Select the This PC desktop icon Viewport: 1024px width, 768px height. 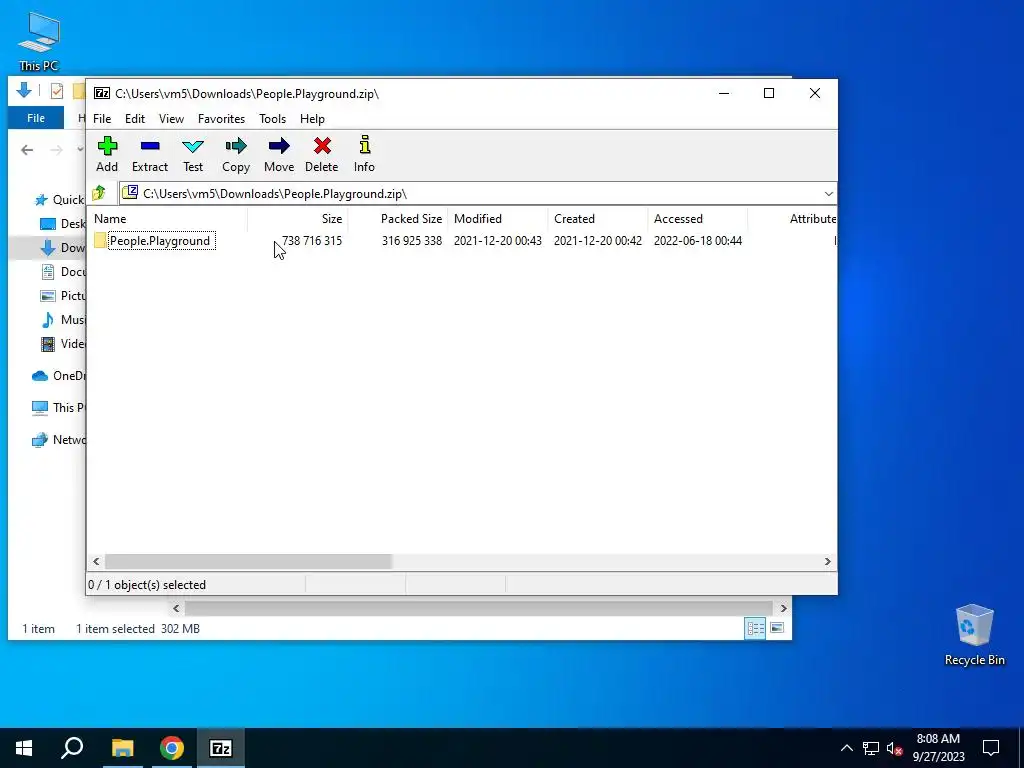39,42
